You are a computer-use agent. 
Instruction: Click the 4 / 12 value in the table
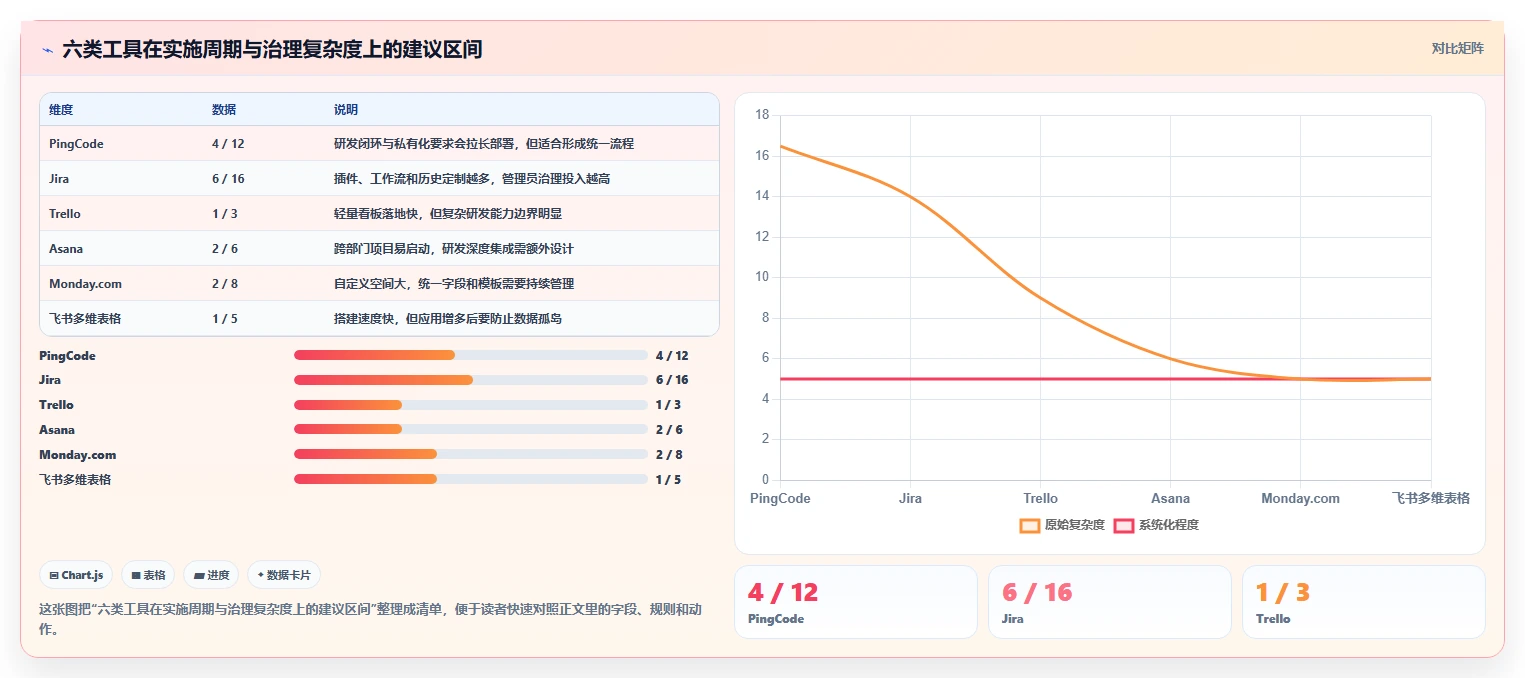(228, 144)
